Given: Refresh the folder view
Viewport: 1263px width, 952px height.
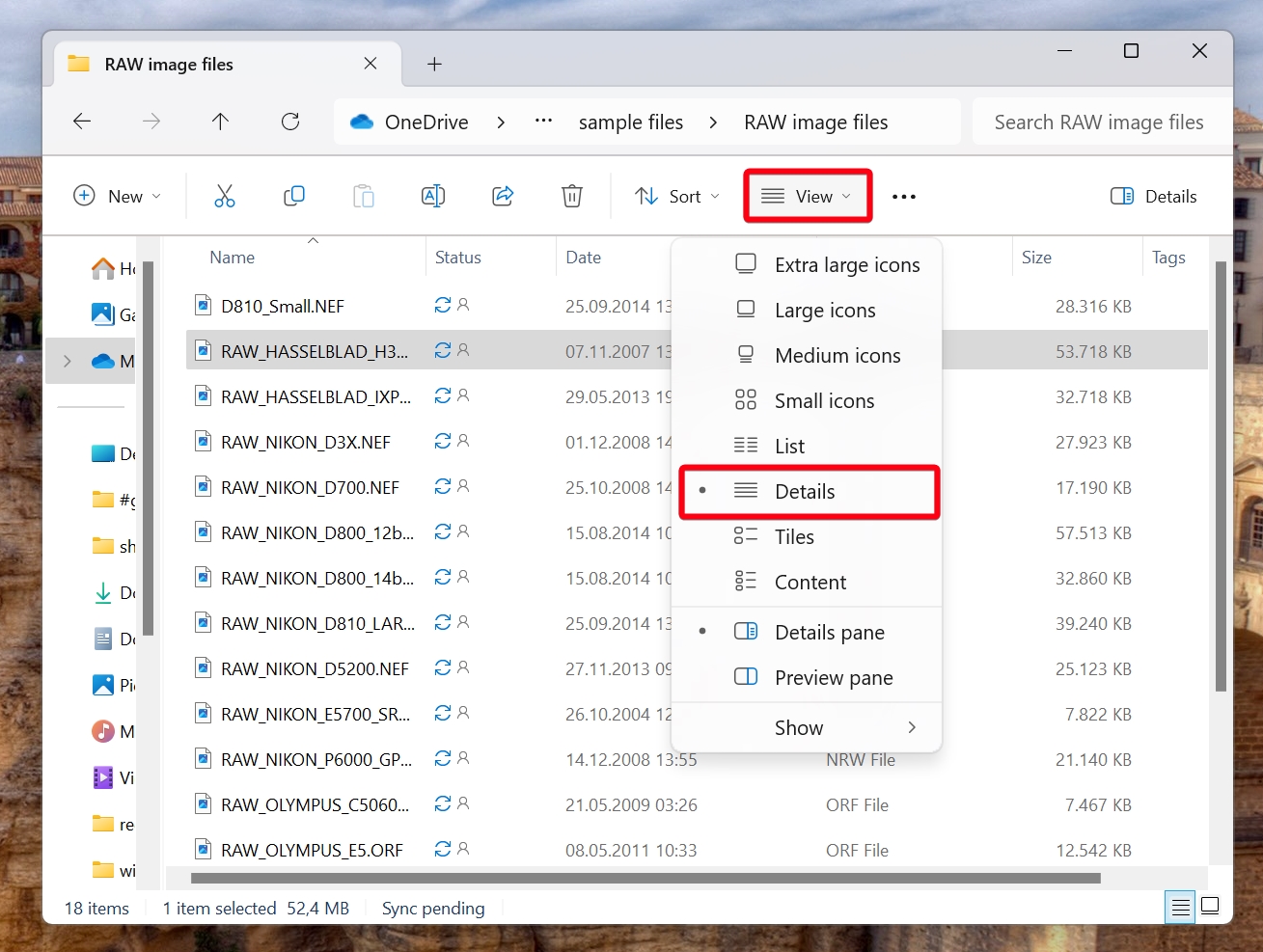Looking at the screenshot, I should pos(290,122).
